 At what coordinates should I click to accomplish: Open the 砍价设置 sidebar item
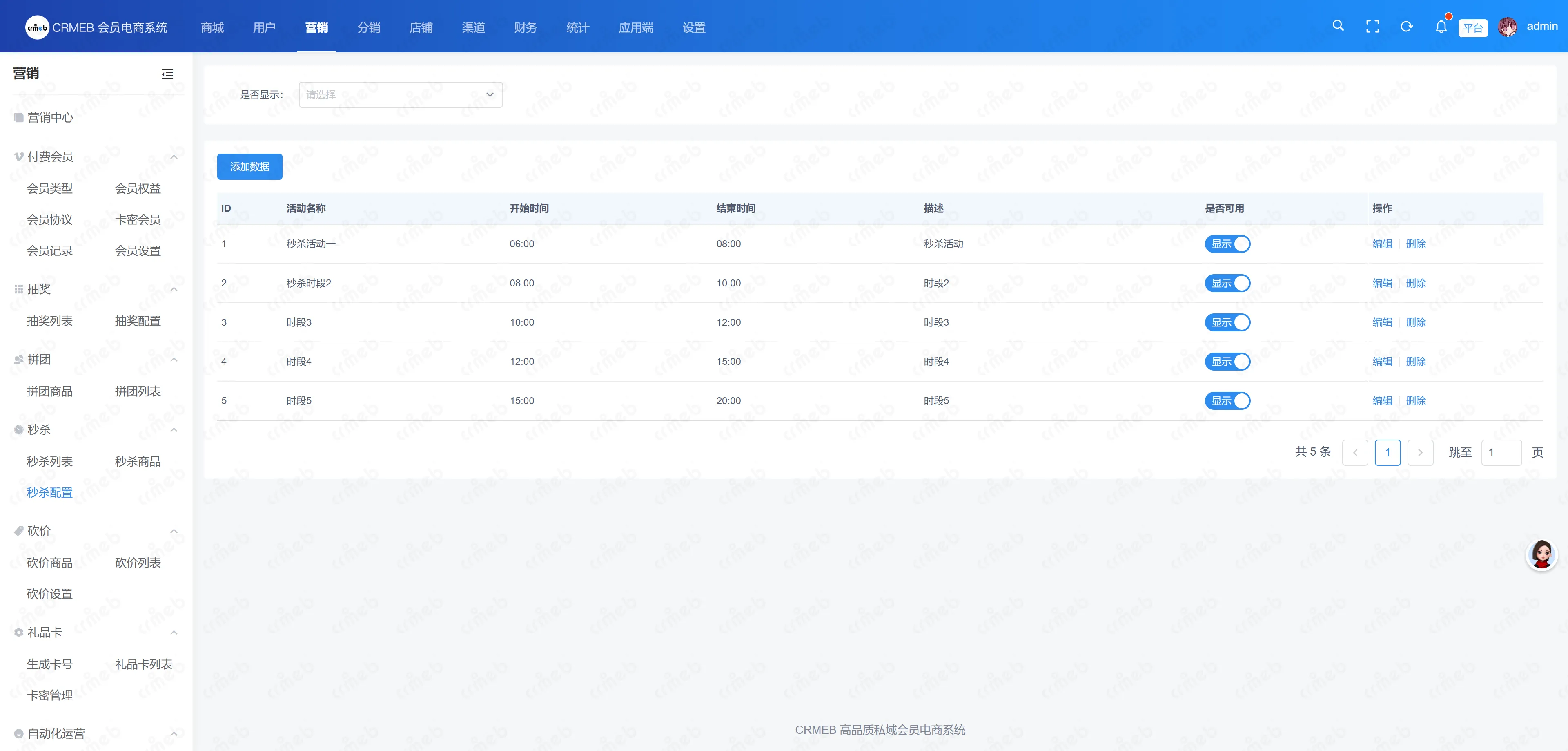pyautogui.click(x=50, y=594)
